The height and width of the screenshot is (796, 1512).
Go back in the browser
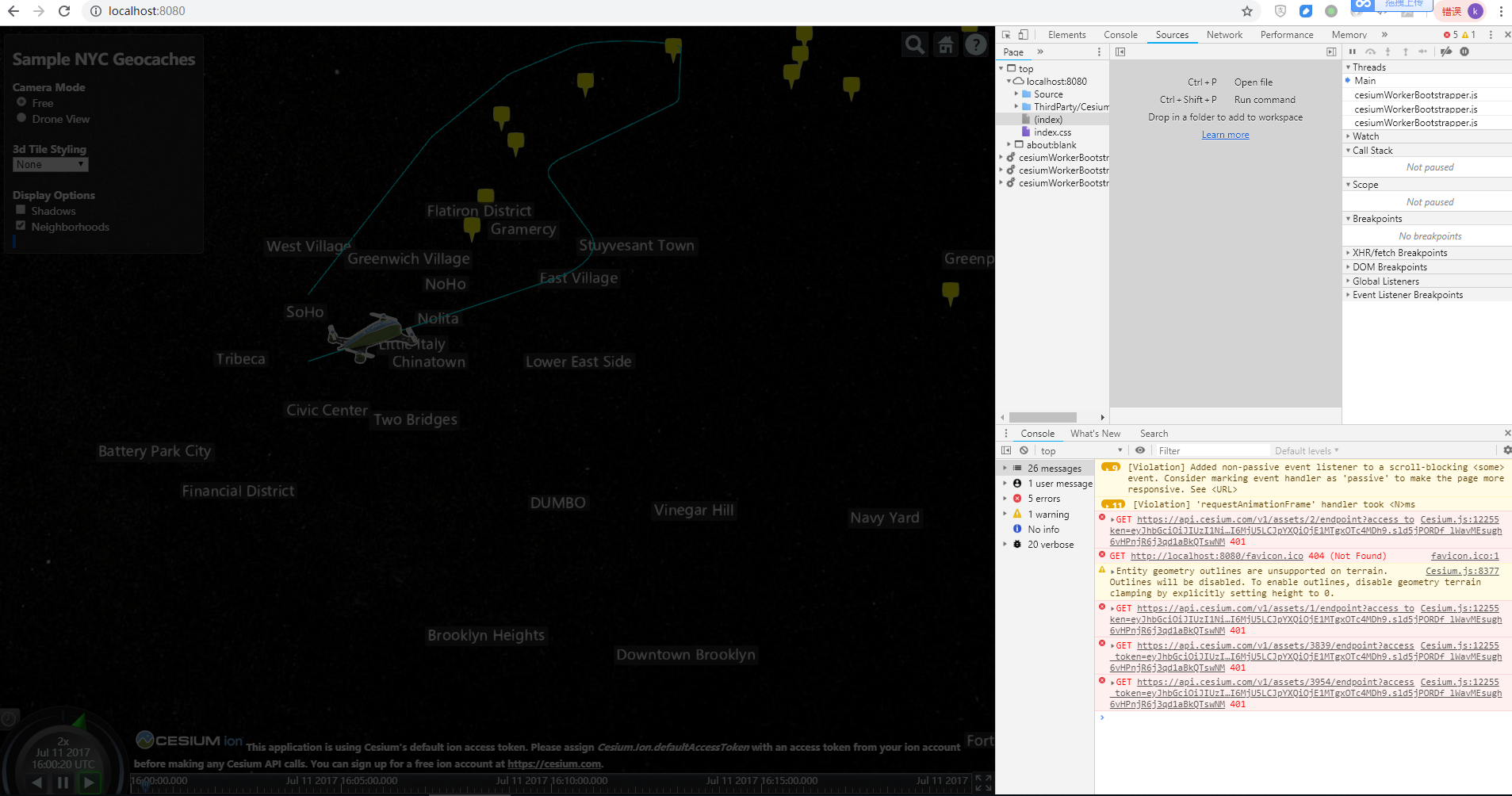[x=13, y=11]
